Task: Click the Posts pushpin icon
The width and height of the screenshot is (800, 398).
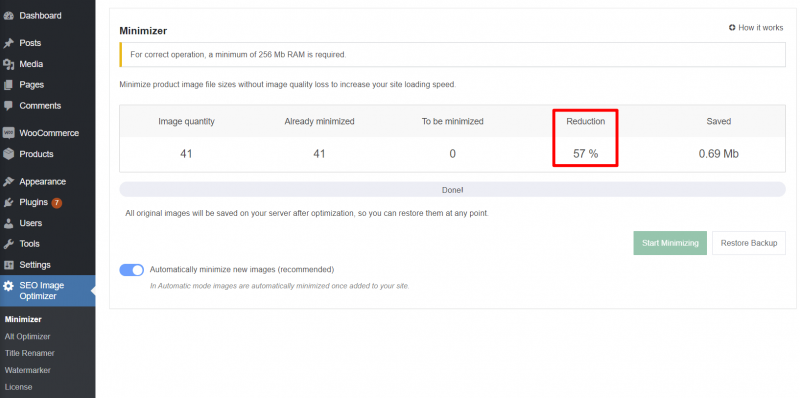Action: point(8,43)
